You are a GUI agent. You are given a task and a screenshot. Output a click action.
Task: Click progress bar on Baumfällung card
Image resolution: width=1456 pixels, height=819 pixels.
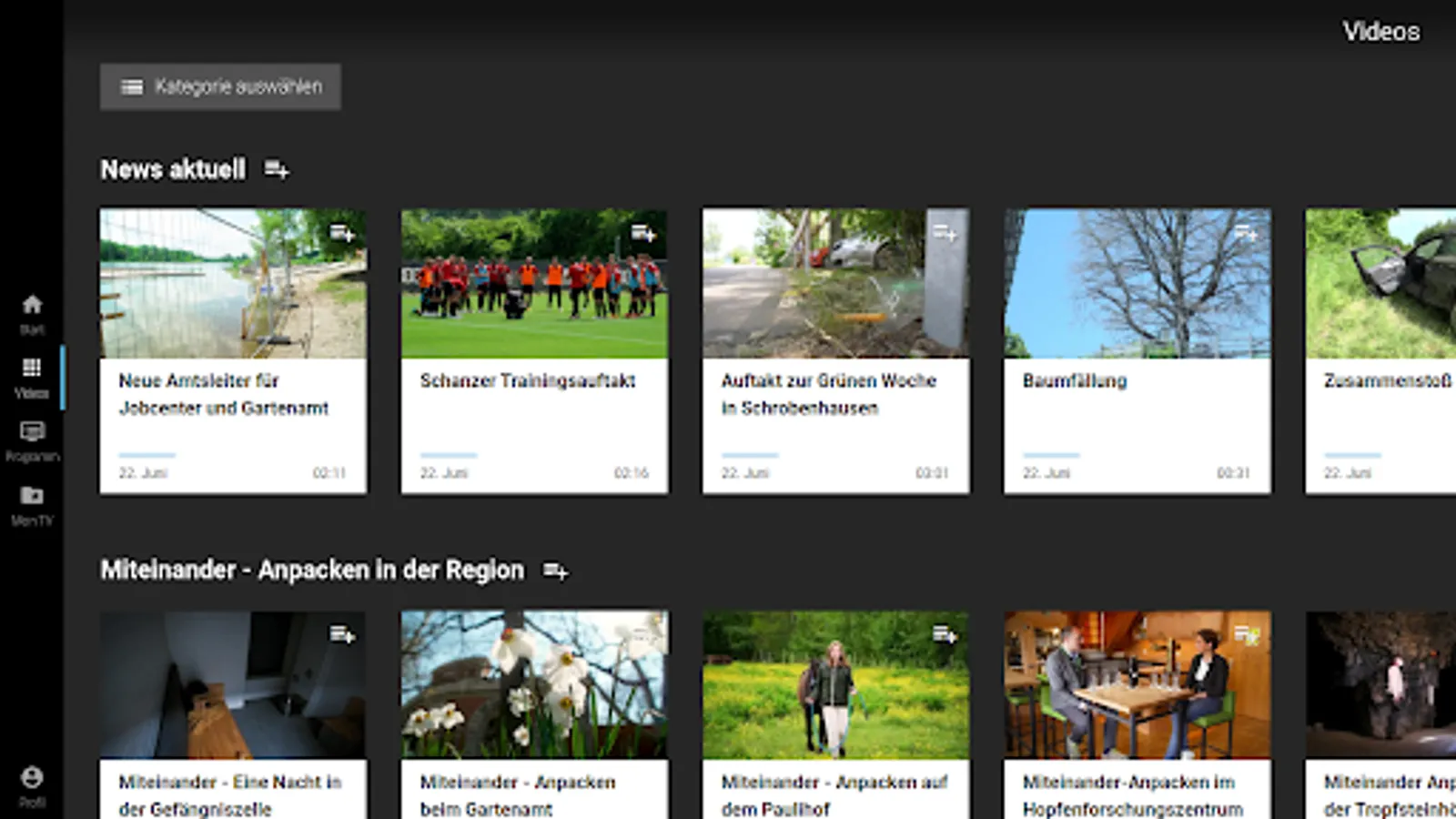(x=1051, y=454)
